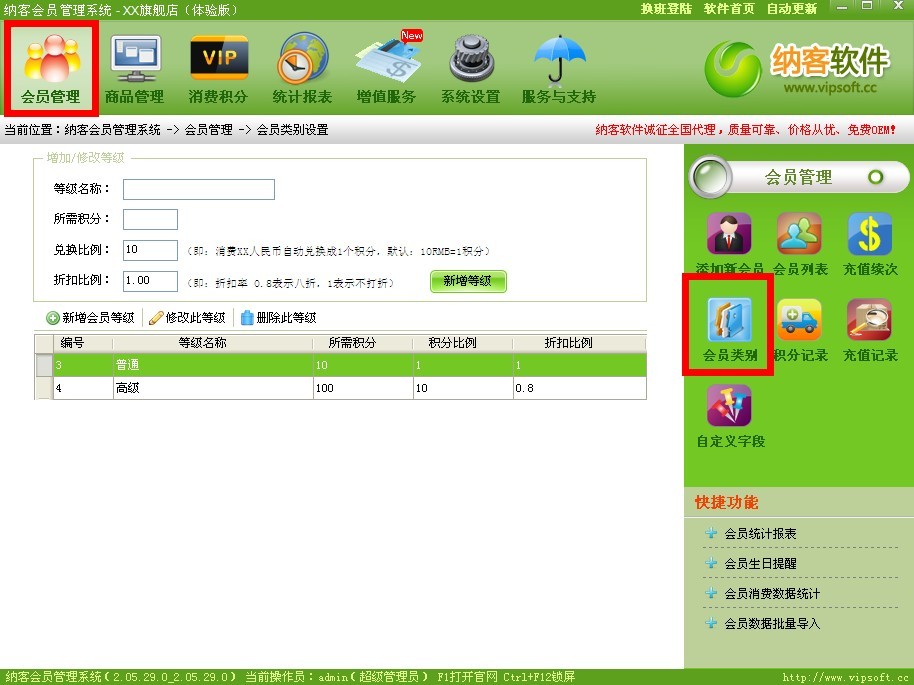
Task: Click 换班登陆 in the title bar
Action: (666, 9)
